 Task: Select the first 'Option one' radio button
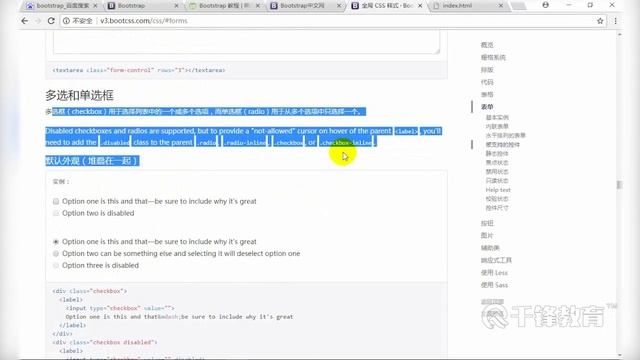click(56, 242)
